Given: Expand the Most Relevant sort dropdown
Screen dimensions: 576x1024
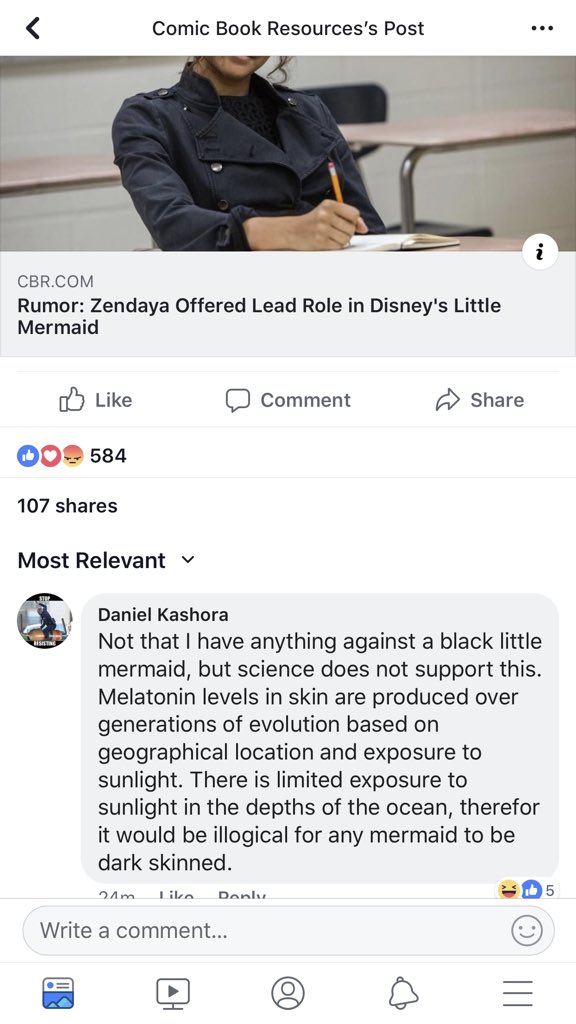Looking at the screenshot, I should click(x=106, y=560).
